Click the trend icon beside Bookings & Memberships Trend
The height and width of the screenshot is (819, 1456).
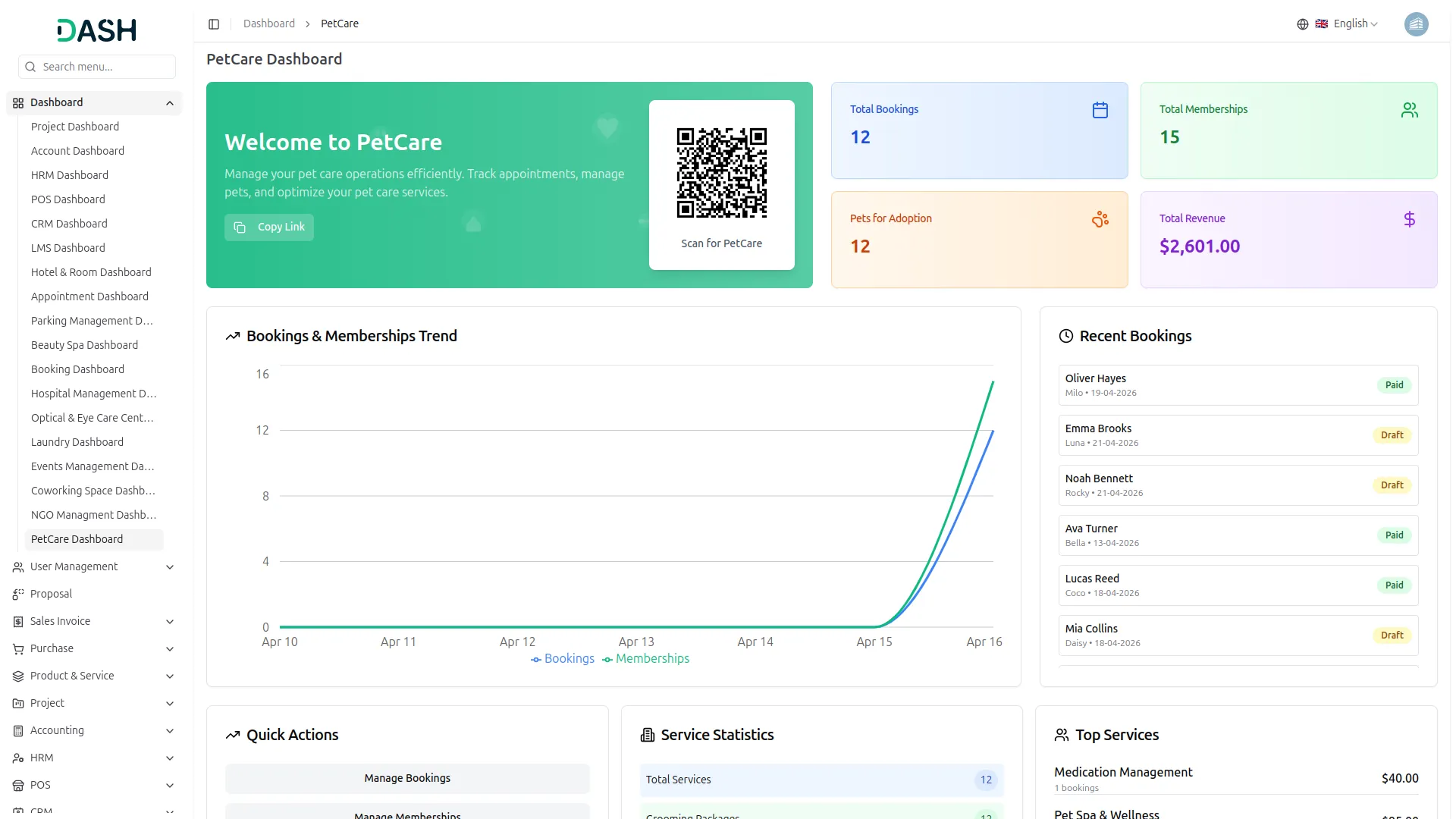(x=232, y=336)
